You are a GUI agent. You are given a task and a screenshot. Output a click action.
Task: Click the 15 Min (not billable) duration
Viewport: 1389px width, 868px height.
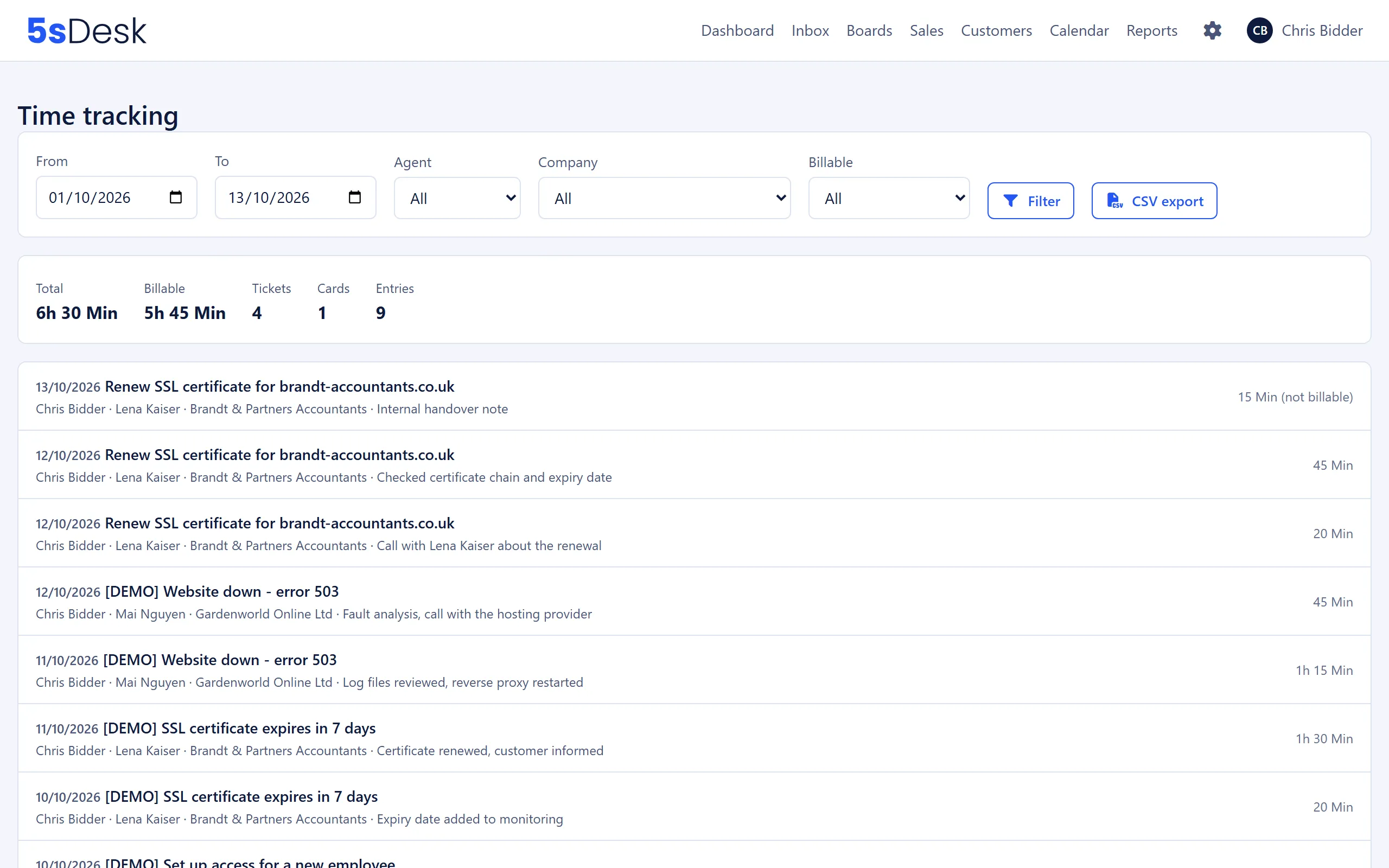[x=1295, y=397]
